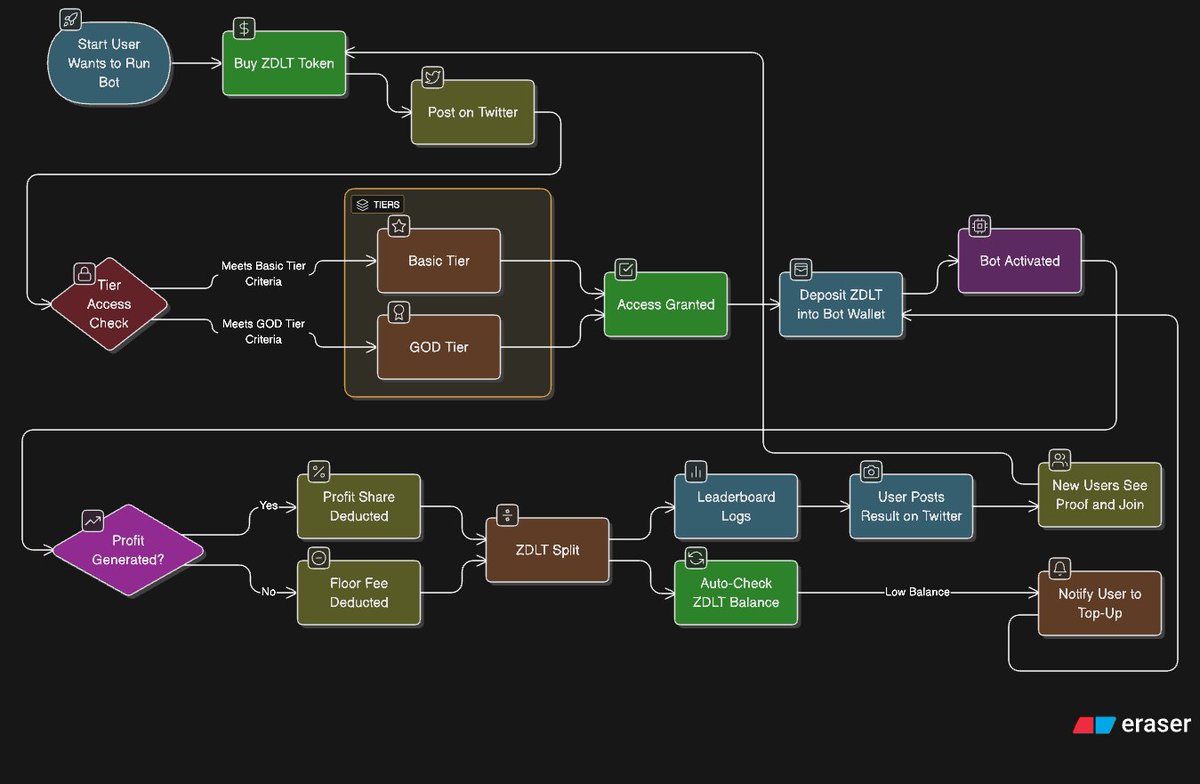The height and width of the screenshot is (784, 1200).
Task: Select the GOD Tier node
Action: point(438,347)
